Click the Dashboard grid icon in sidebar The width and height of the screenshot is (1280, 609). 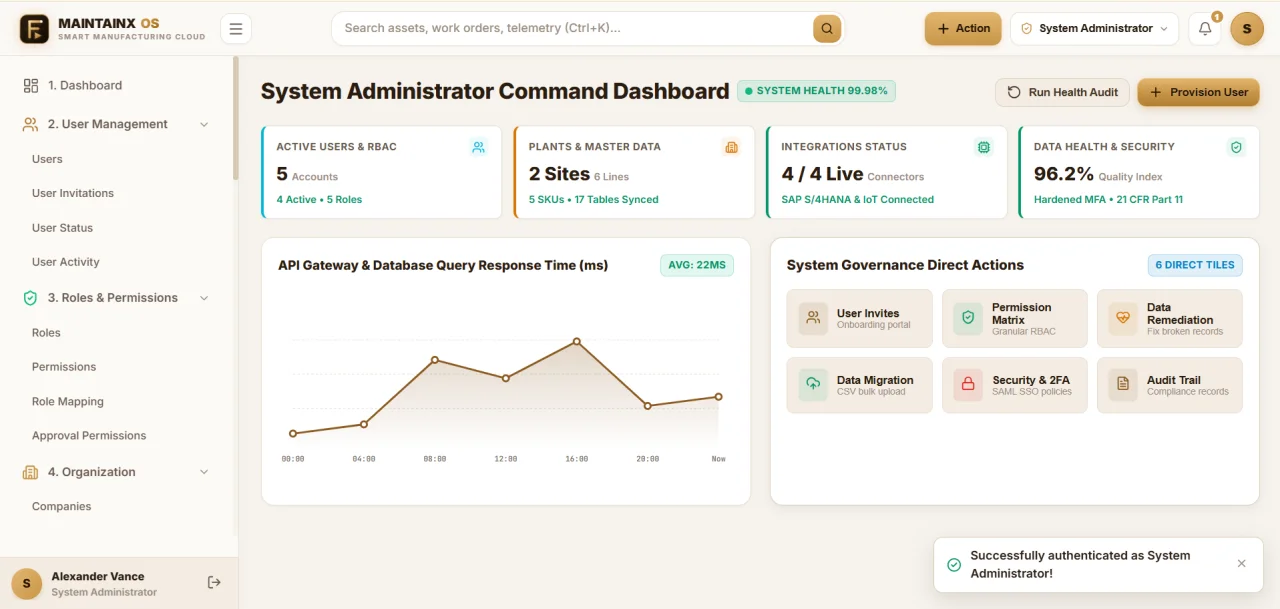[31, 86]
